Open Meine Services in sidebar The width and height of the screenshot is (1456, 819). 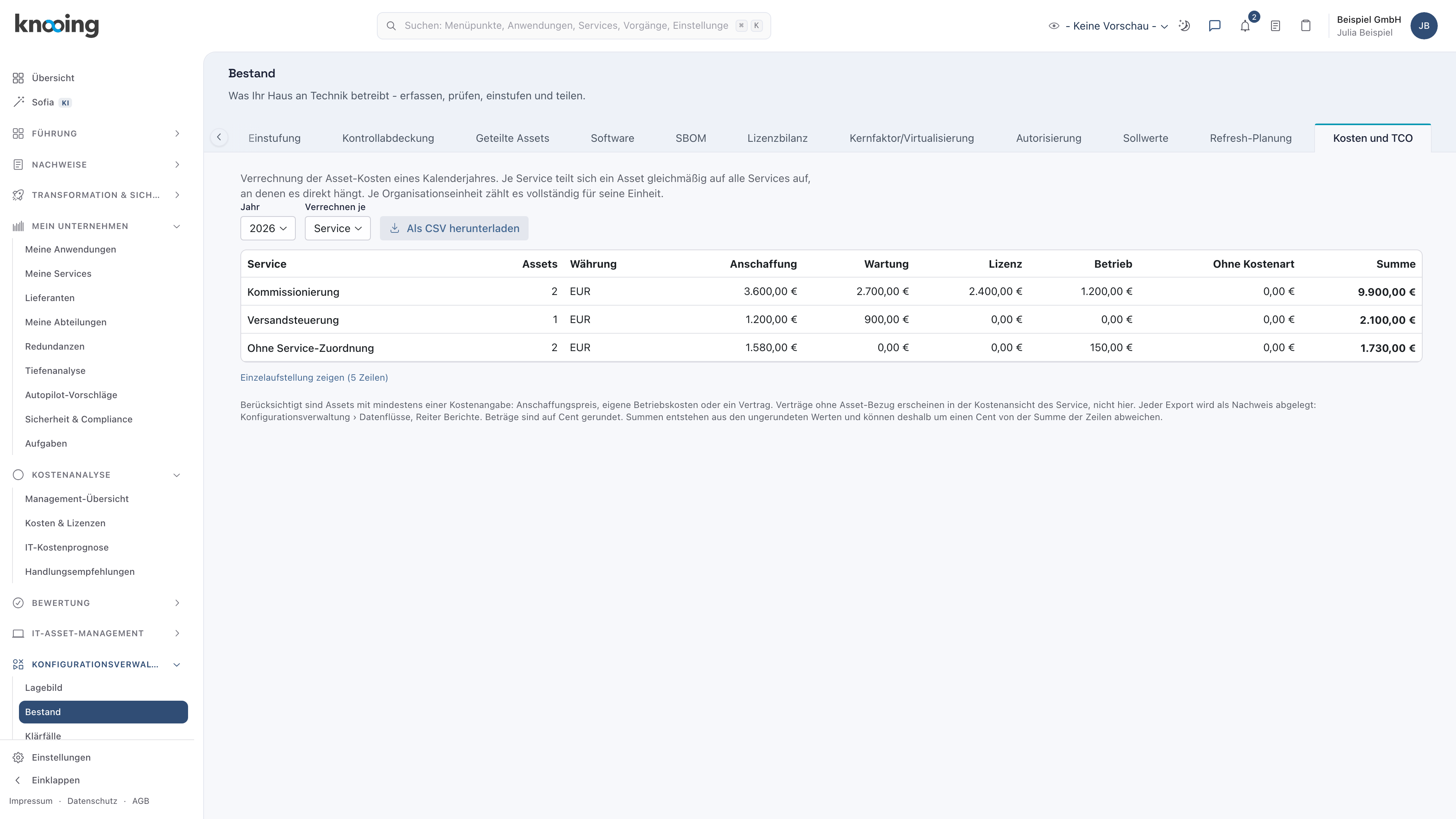point(58,273)
